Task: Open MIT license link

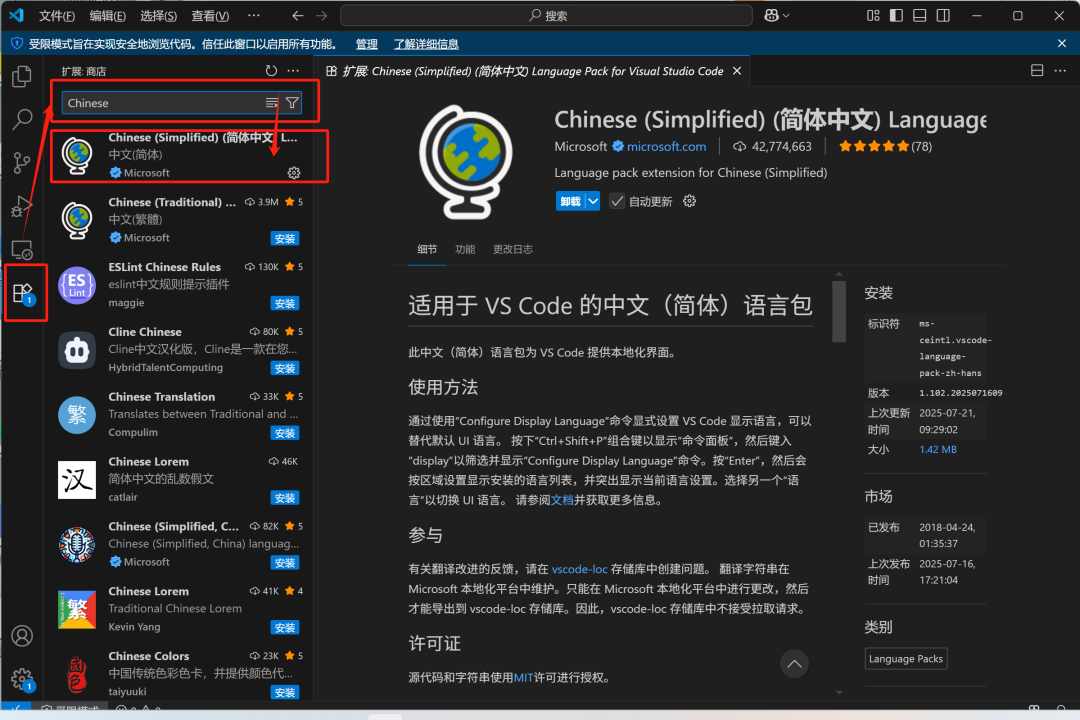Action: pos(523,678)
